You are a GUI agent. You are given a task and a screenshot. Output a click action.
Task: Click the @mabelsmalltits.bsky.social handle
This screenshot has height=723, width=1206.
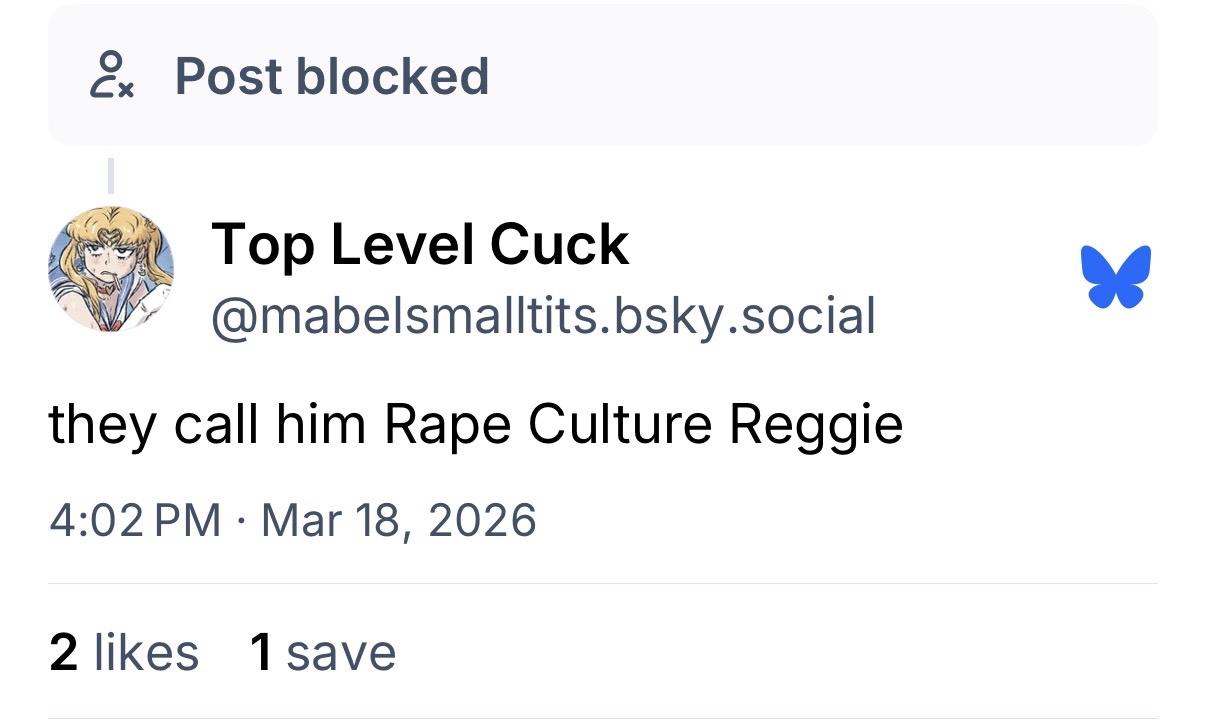tap(543, 315)
